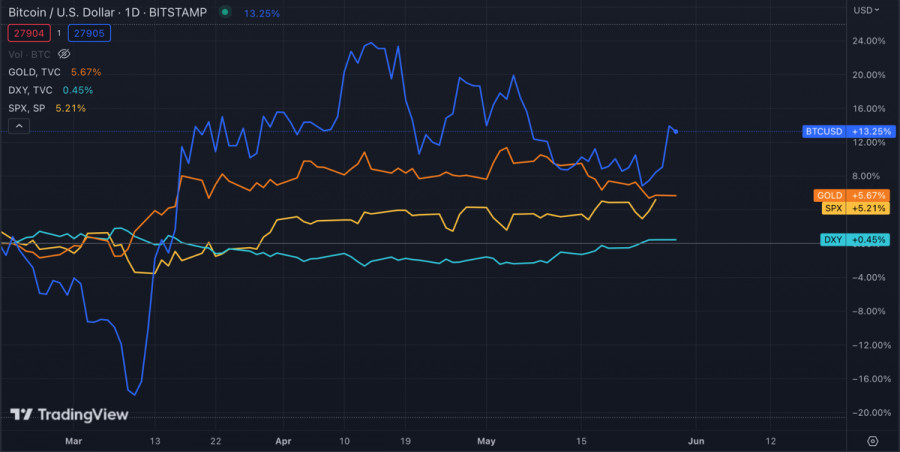This screenshot has height=452, width=900.
Task: Click the blue buy price 27905 button
Action: pos(89,33)
